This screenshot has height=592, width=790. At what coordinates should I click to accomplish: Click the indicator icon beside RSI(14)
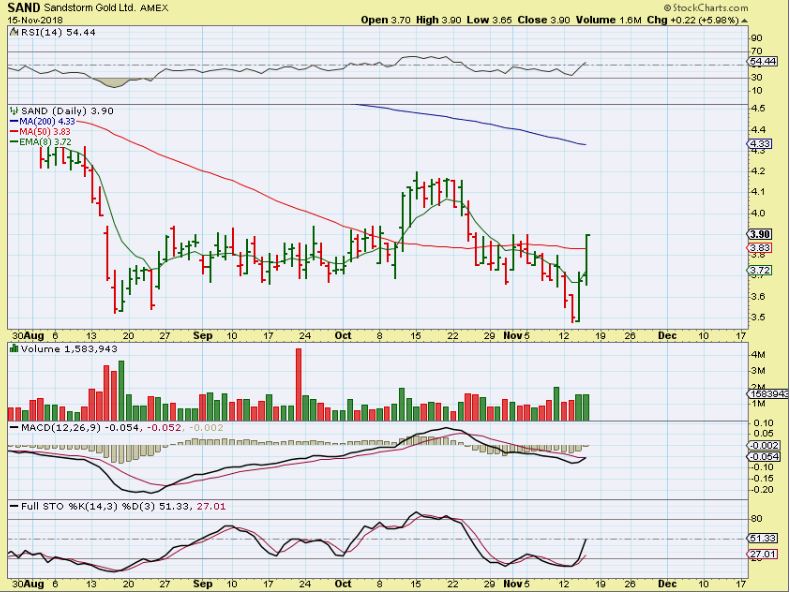tap(14, 32)
